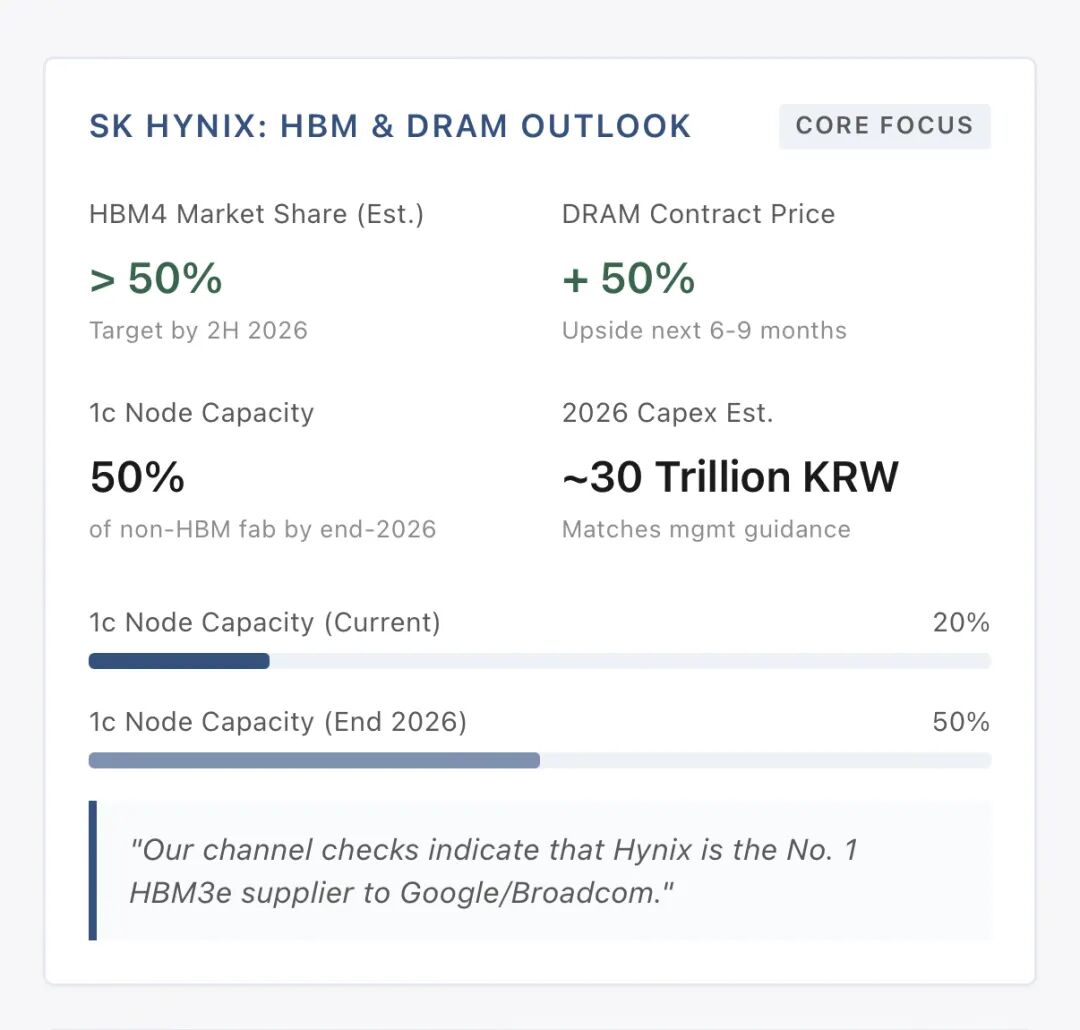Click the CORE FOCUS badge
Screen dimensions: 1080x1030
click(x=884, y=126)
